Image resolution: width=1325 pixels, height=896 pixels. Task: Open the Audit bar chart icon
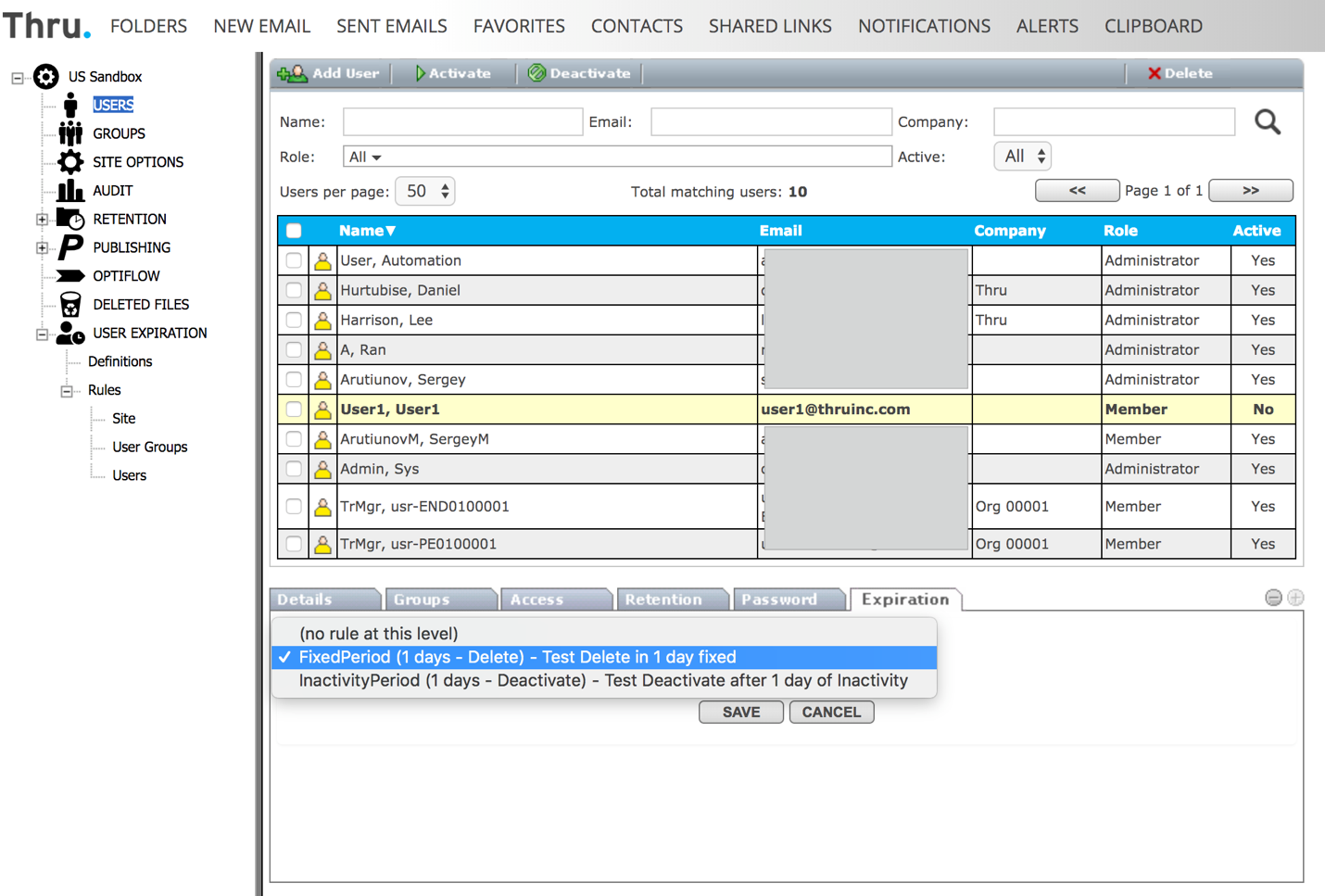tap(70, 190)
